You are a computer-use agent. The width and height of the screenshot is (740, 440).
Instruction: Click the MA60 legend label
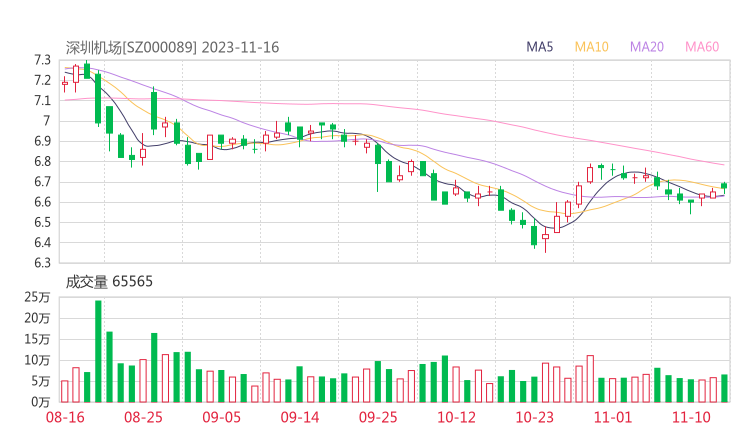coord(702,47)
